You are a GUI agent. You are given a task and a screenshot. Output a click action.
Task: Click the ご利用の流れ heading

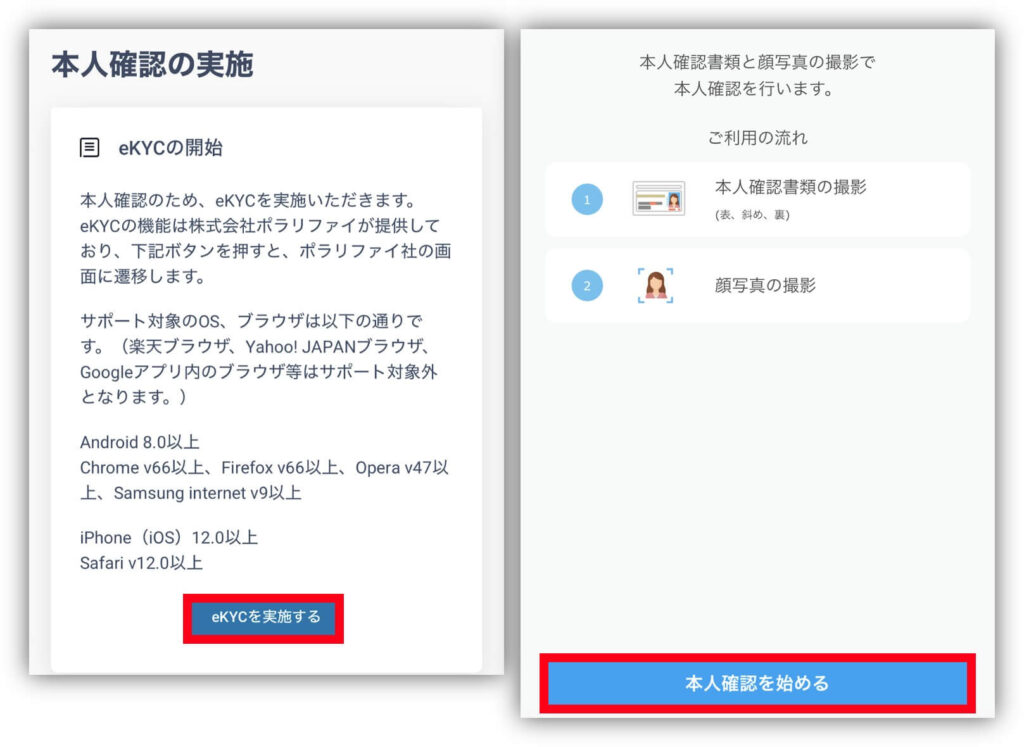point(758,138)
